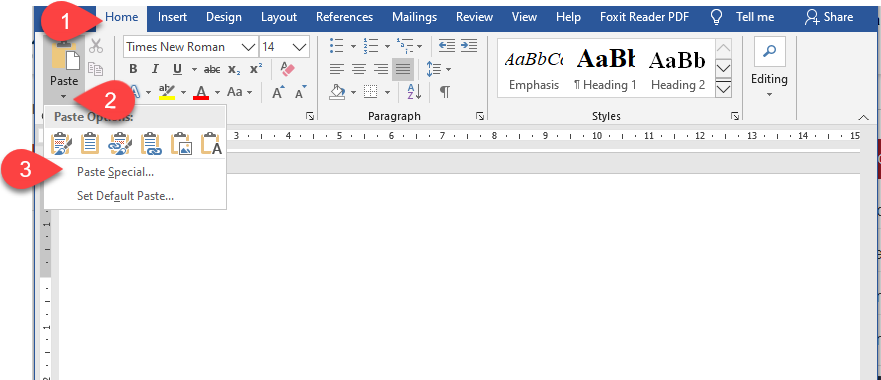Open the font name dropdown
The height and width of the screenshot is (380, 881).
click(247, 47)
